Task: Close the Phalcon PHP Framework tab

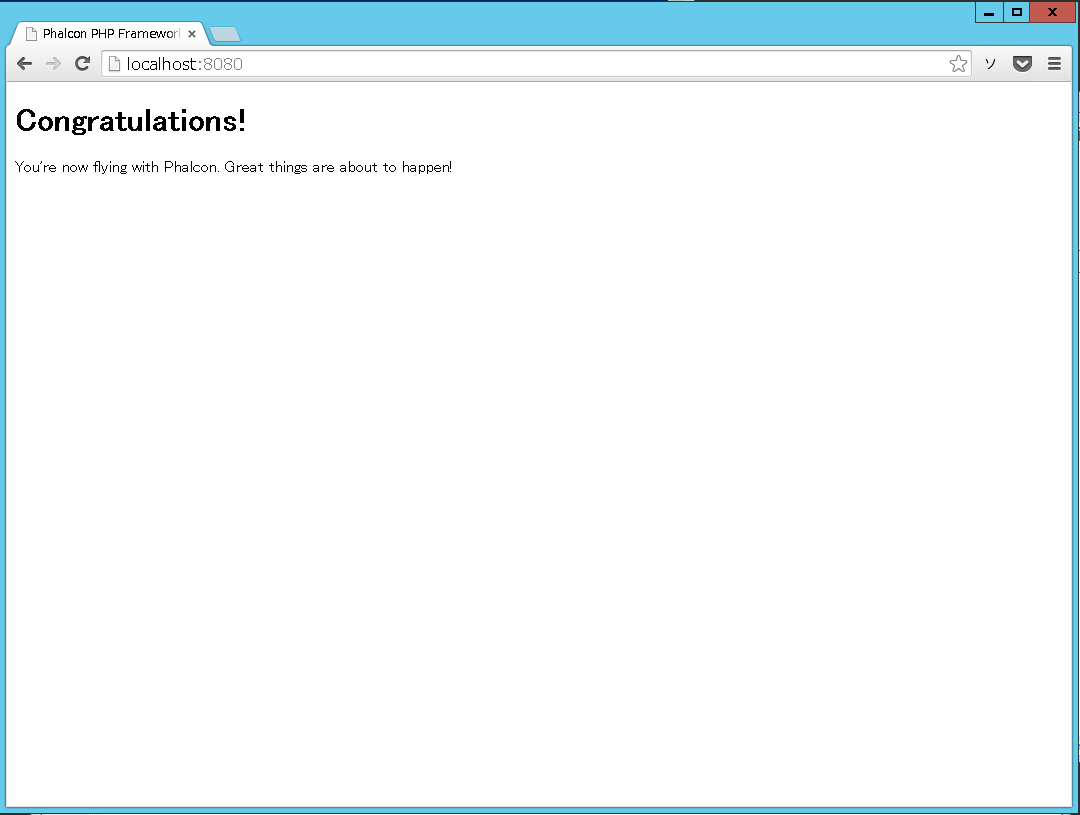Action: [192, 34]
